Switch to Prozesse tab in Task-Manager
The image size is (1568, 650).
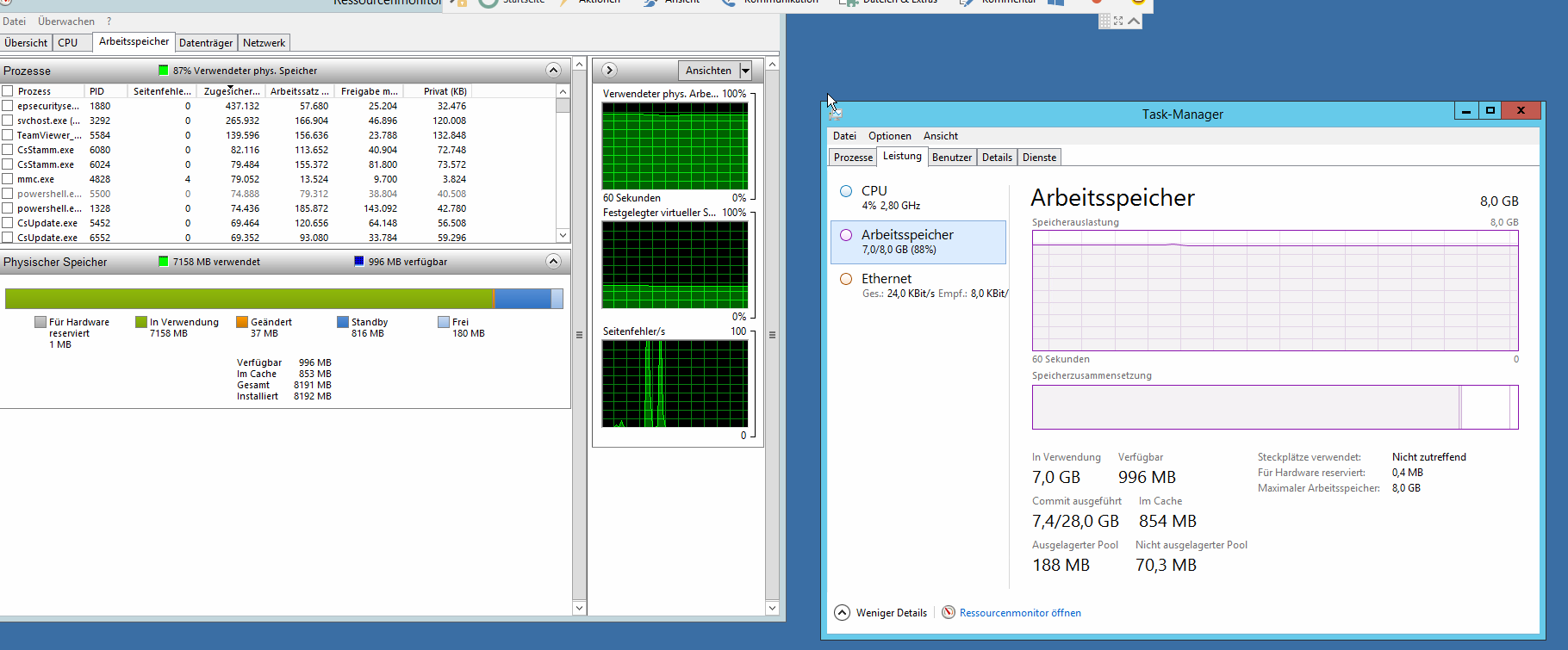[x=853, y=158]
